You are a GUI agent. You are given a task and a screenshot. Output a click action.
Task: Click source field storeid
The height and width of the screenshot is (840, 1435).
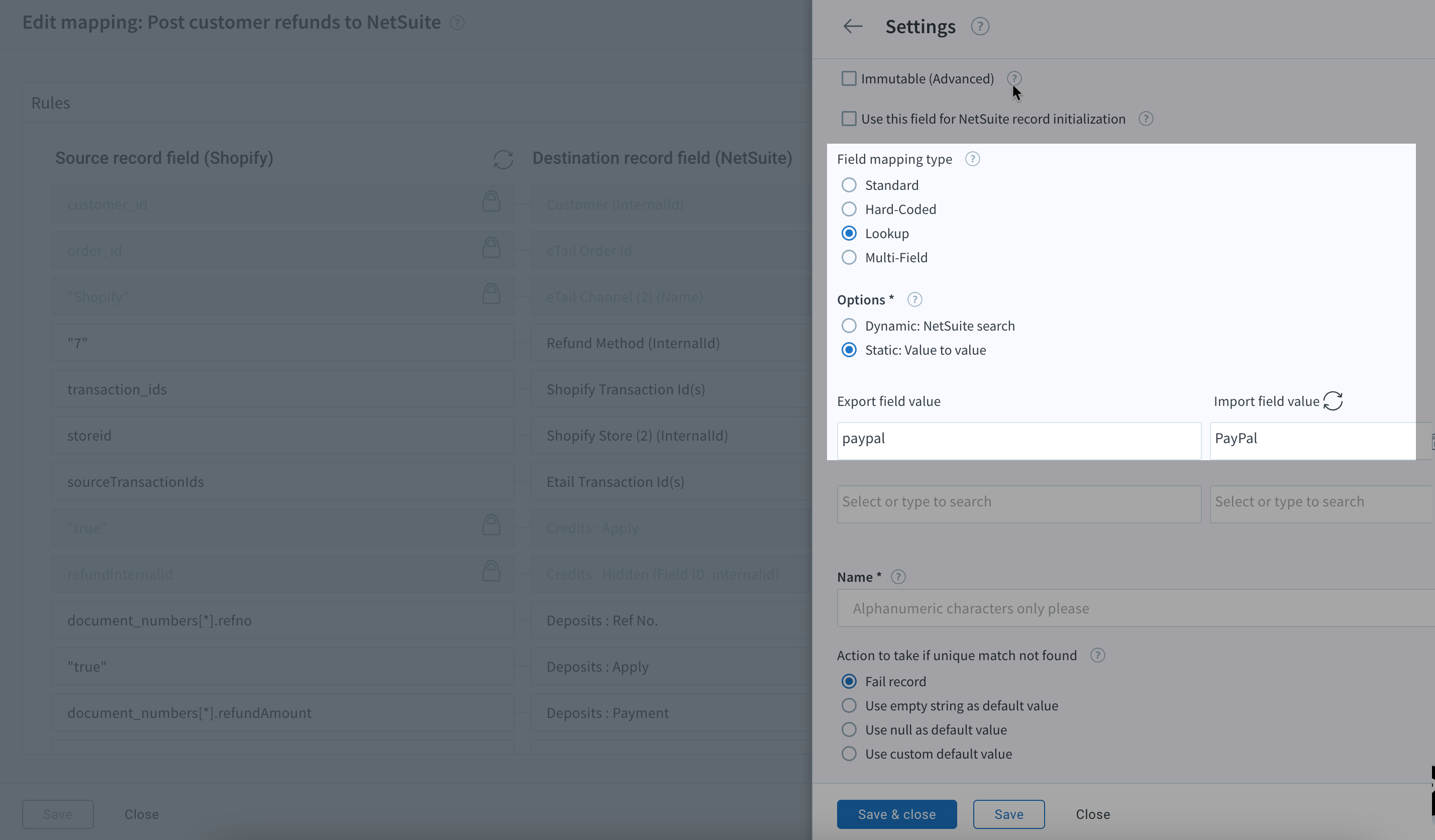(282, 435)
